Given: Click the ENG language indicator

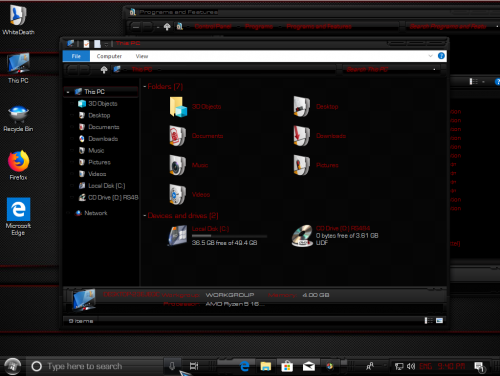Looking at the screenshot, I should (x=426, y=366).
